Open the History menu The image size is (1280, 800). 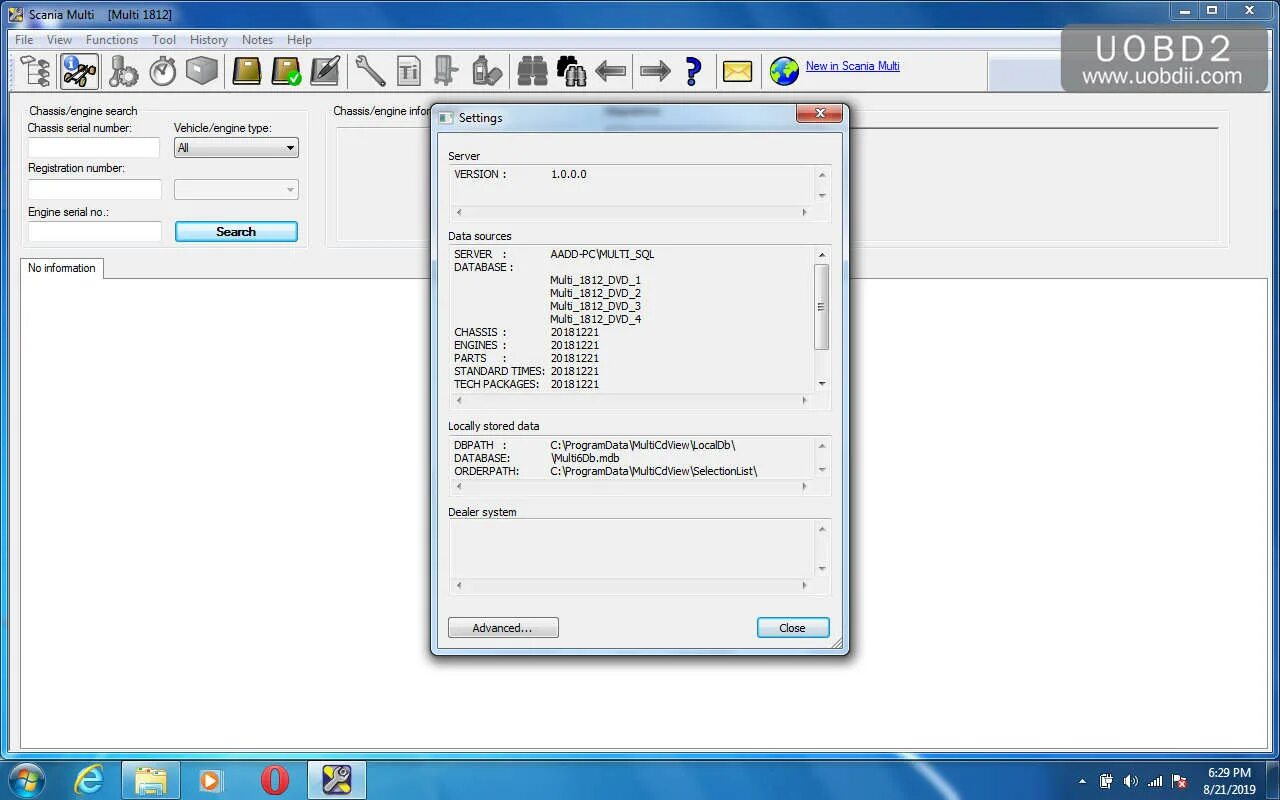208,40
